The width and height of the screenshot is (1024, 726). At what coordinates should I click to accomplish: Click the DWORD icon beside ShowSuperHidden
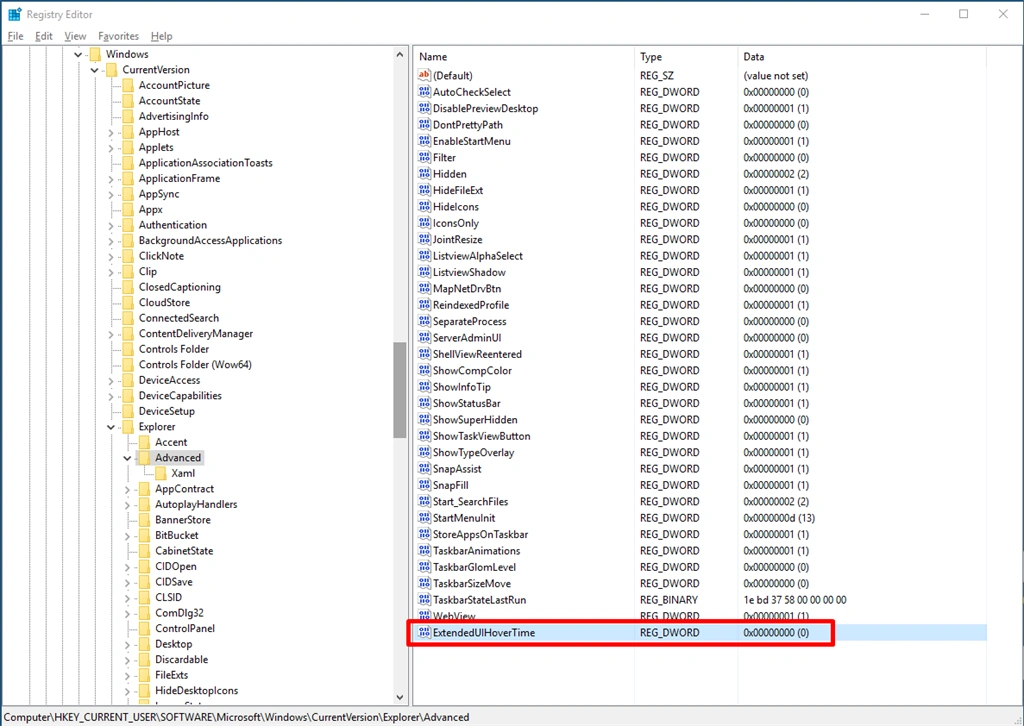click(x=424, y=419)
